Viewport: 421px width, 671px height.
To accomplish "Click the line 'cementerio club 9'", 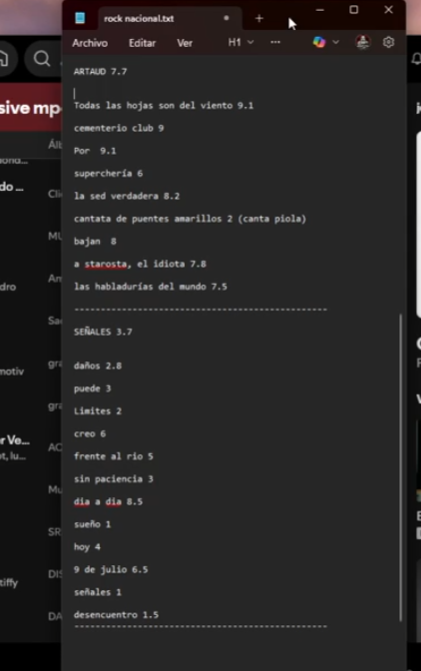I will [119, 128].
